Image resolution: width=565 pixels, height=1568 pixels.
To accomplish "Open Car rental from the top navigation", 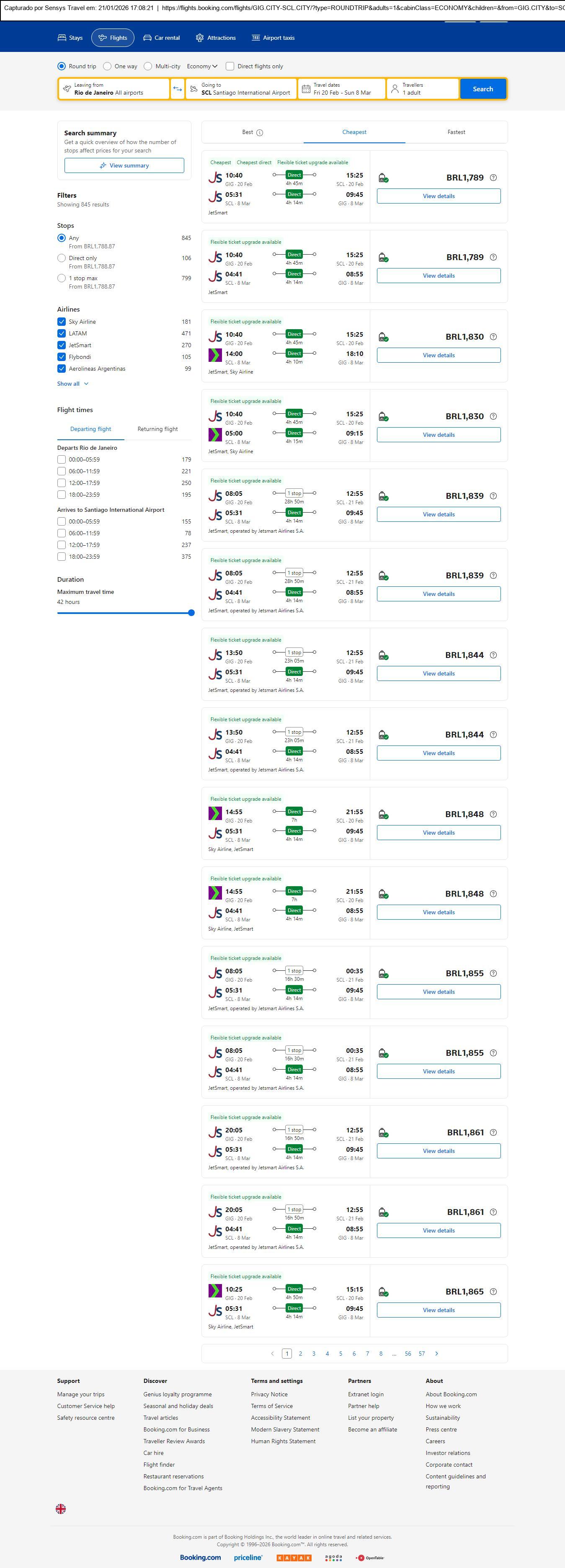I will click(x=161, y=38).
